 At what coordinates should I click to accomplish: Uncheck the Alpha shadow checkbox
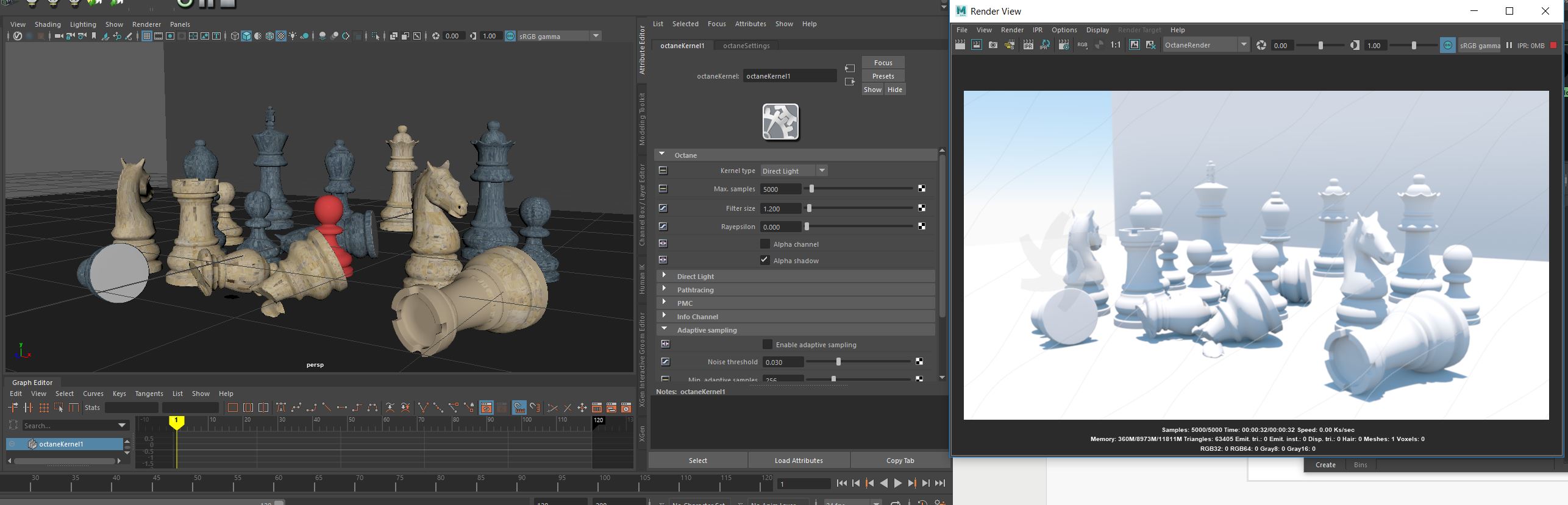(x=765, y=260)
